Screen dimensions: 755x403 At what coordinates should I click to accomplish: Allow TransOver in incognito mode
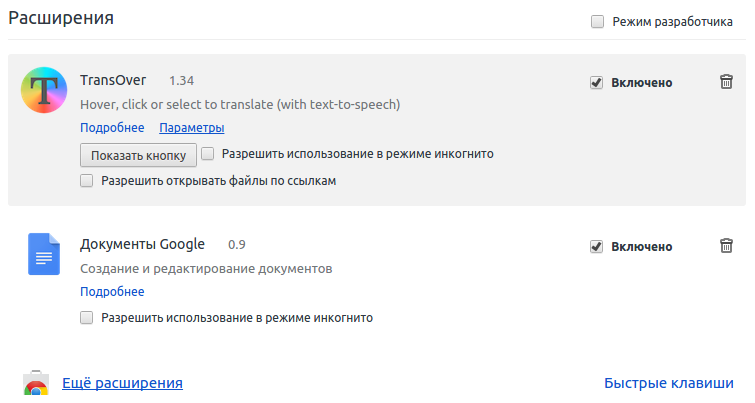tap(208, 154)
